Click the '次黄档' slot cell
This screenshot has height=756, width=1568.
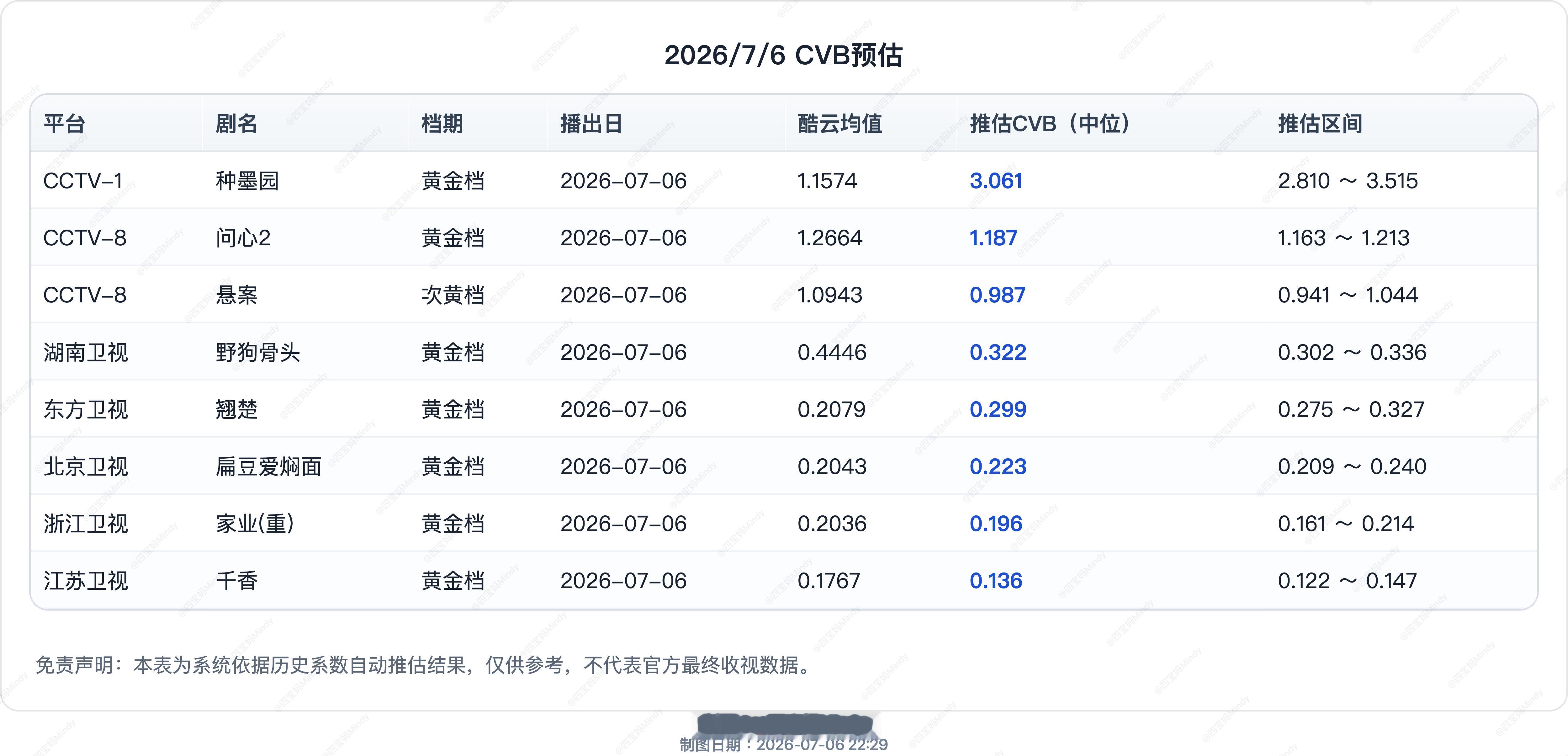(x=453, y=295)
